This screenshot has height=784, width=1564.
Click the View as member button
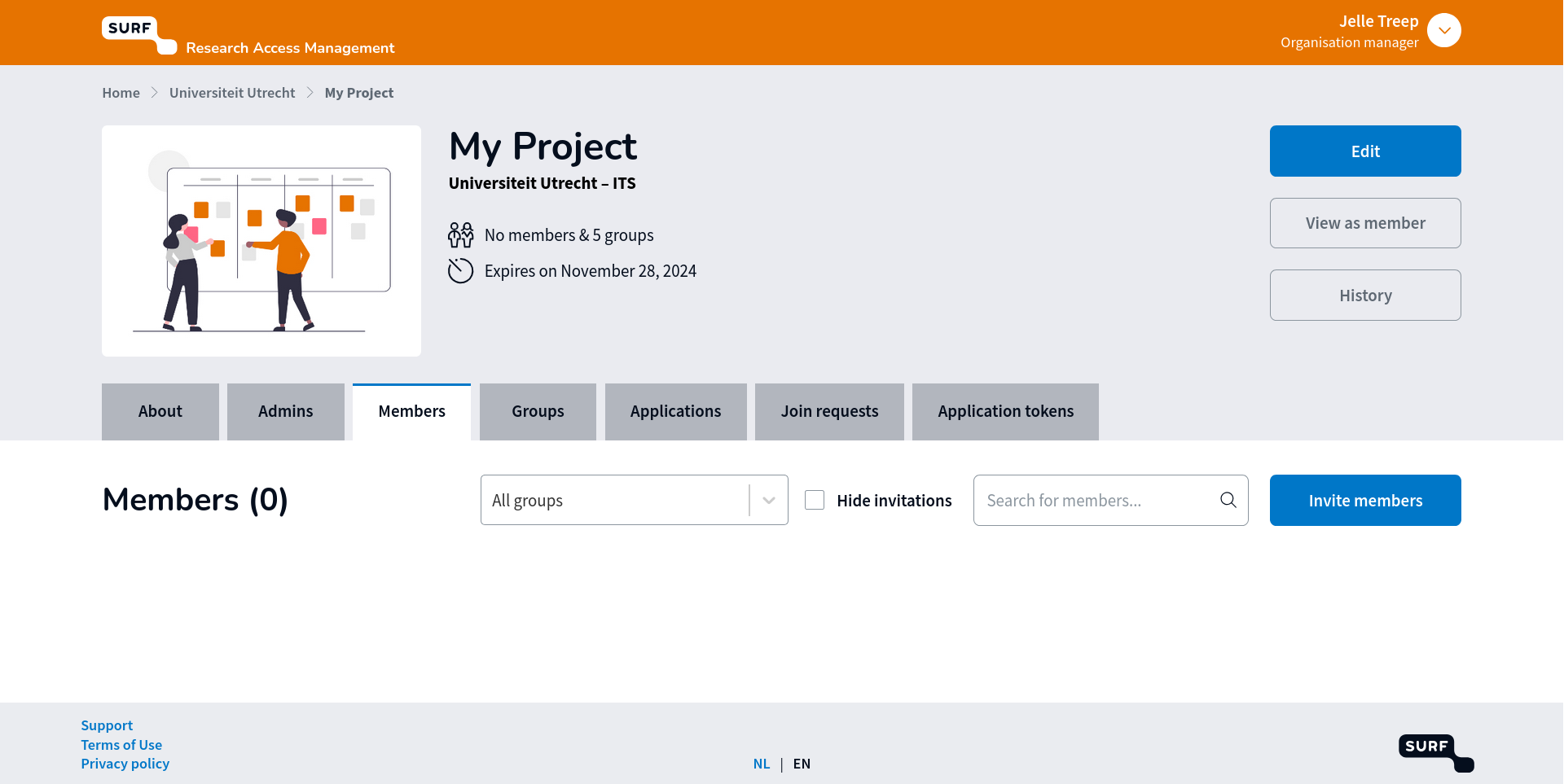(x=1364, y=223)
